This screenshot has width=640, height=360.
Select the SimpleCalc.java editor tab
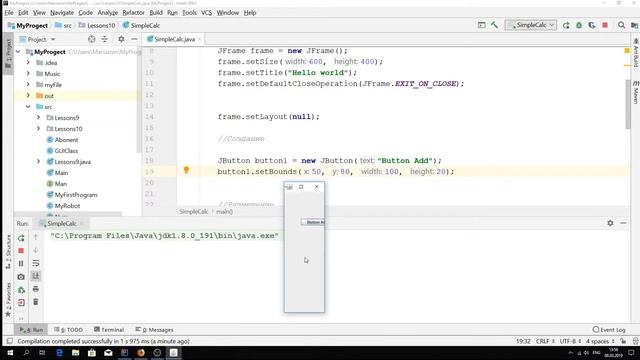(174, 39)
